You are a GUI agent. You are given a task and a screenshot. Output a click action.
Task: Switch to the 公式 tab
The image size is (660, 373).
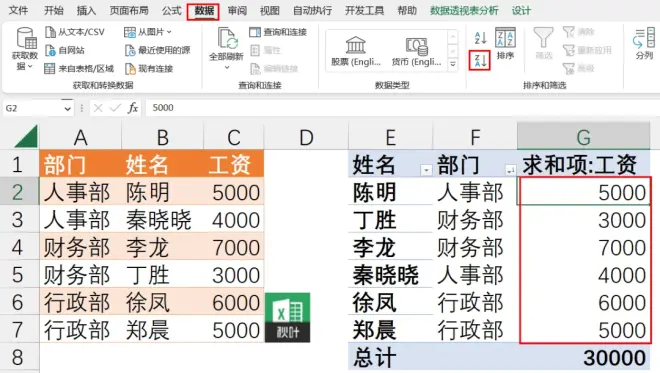pos(171,11)
